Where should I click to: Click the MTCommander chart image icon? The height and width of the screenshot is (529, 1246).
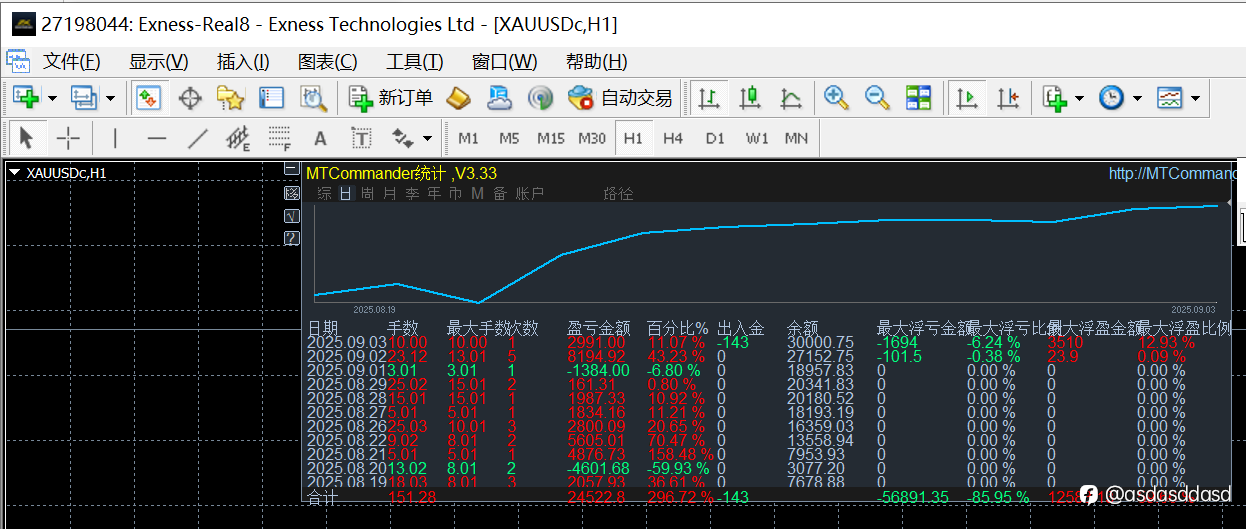click(x=291, y=192)
